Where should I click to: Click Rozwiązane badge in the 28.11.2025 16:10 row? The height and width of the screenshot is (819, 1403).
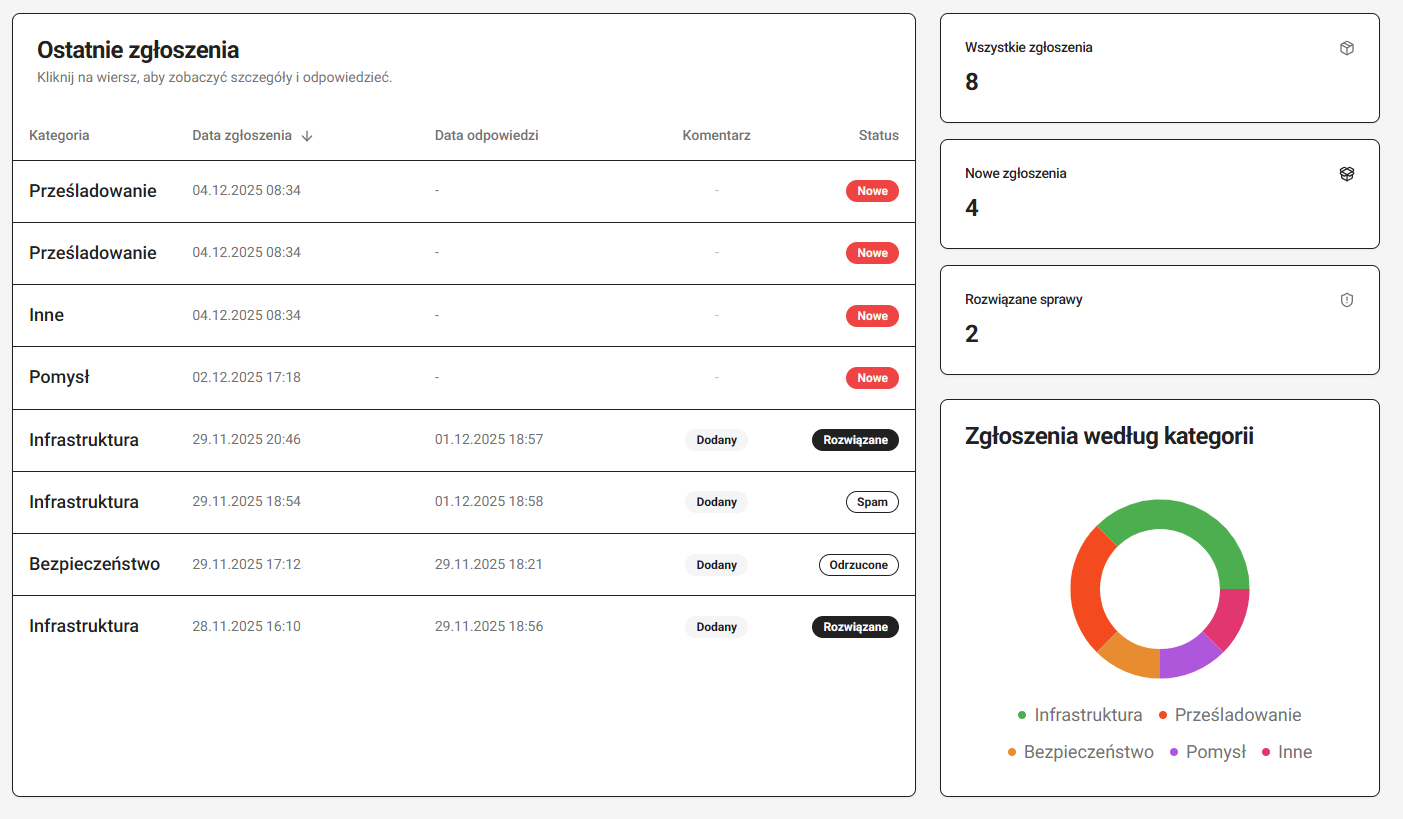pos(855,627)
